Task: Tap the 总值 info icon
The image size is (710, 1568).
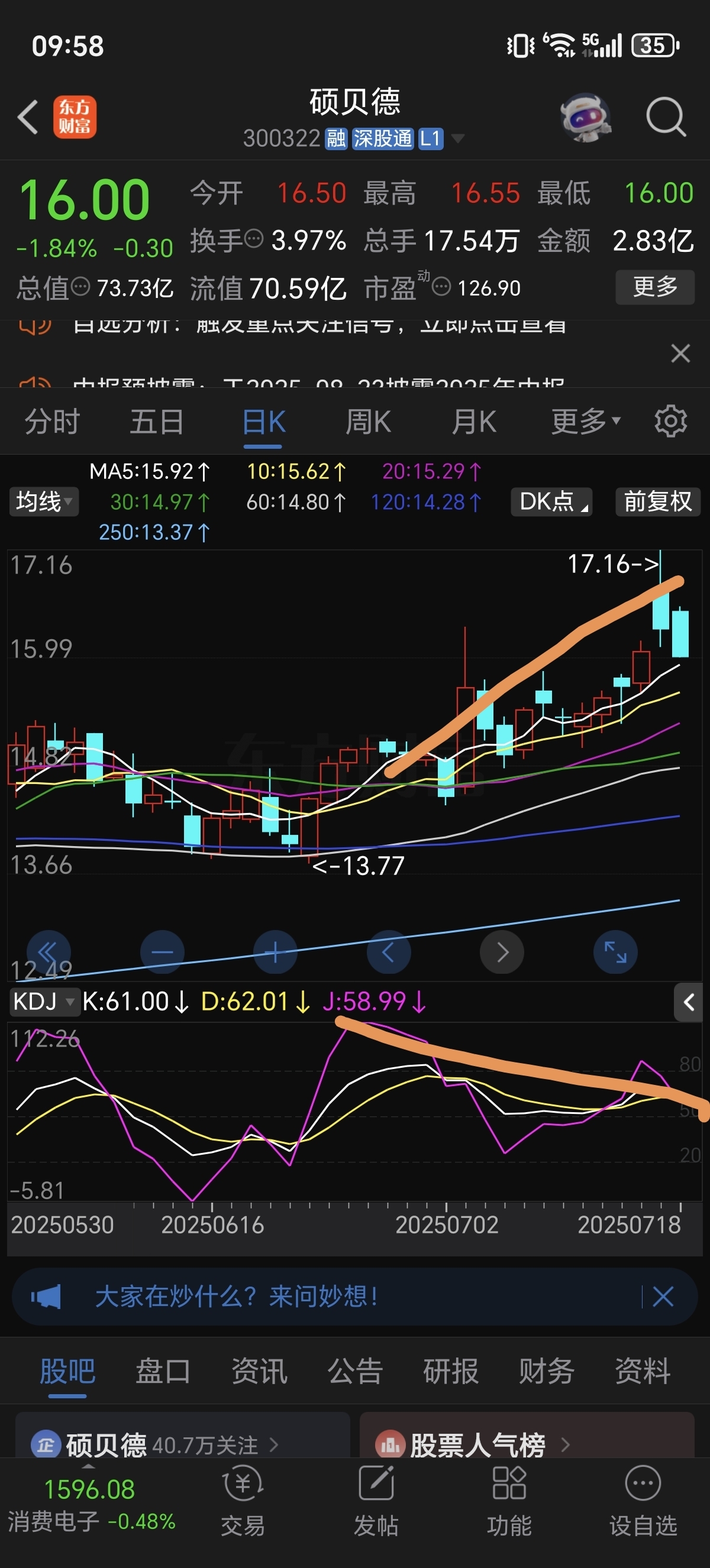Action: pyautogui.click(x=80, y=286)
